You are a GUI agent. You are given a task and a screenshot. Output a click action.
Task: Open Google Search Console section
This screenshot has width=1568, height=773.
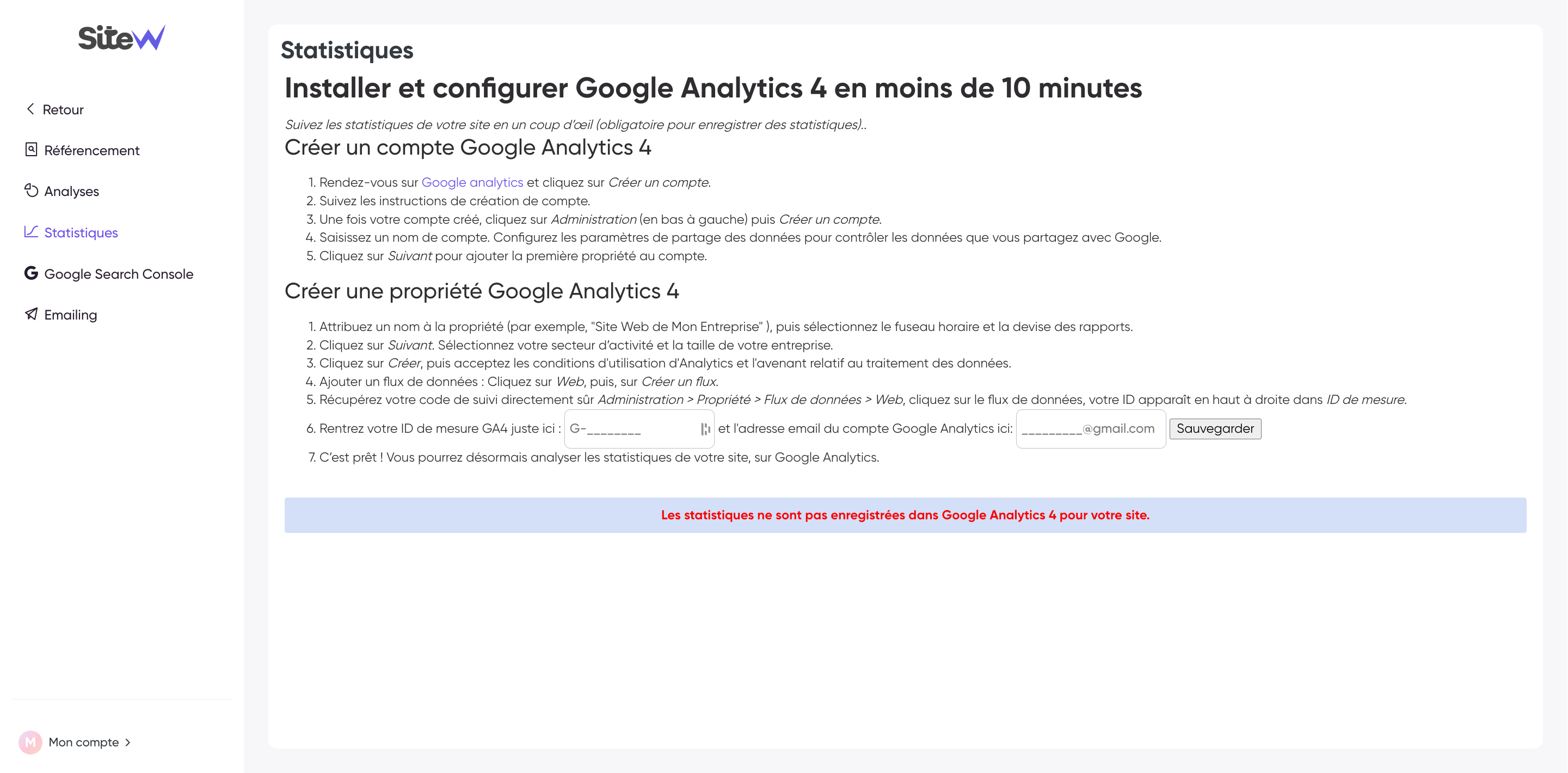tap(119, 274)
